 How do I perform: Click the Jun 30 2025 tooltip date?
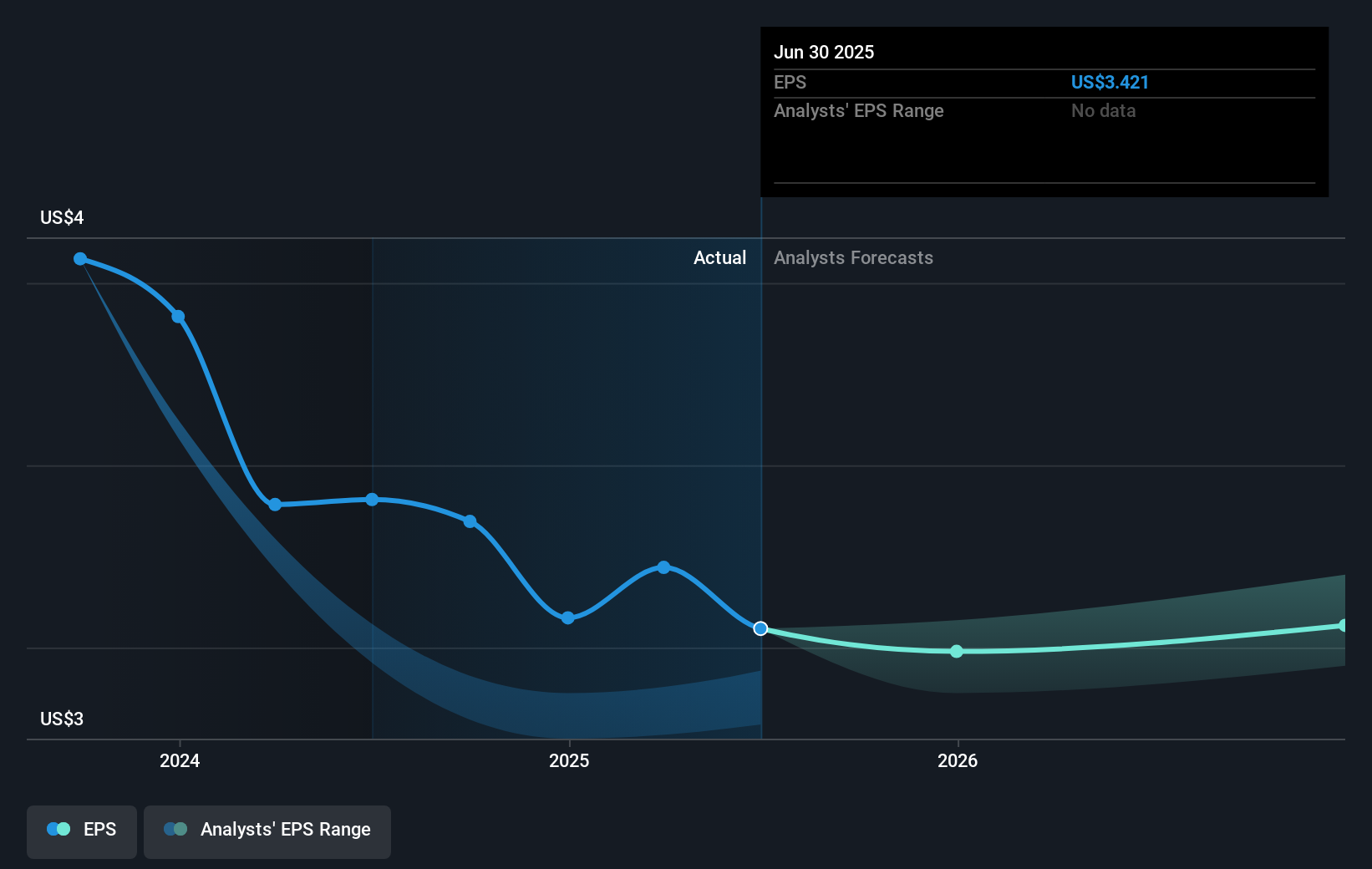824,53
